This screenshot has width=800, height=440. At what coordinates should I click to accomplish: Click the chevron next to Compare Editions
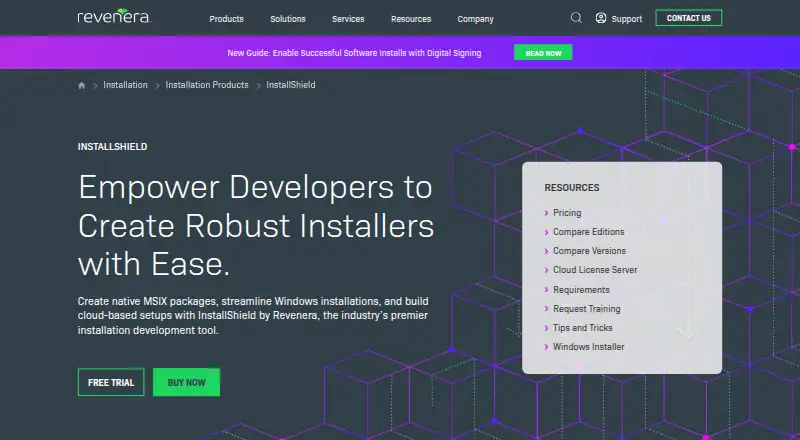click(x=546, y=232)
